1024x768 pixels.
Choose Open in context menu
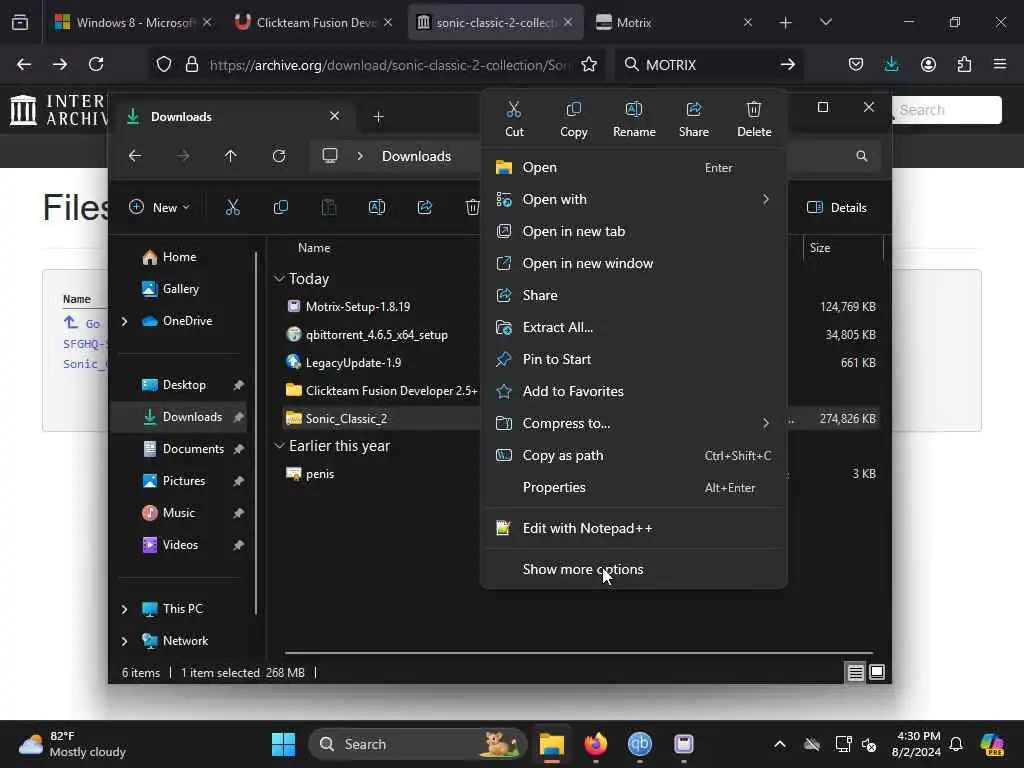coord(633,167)
